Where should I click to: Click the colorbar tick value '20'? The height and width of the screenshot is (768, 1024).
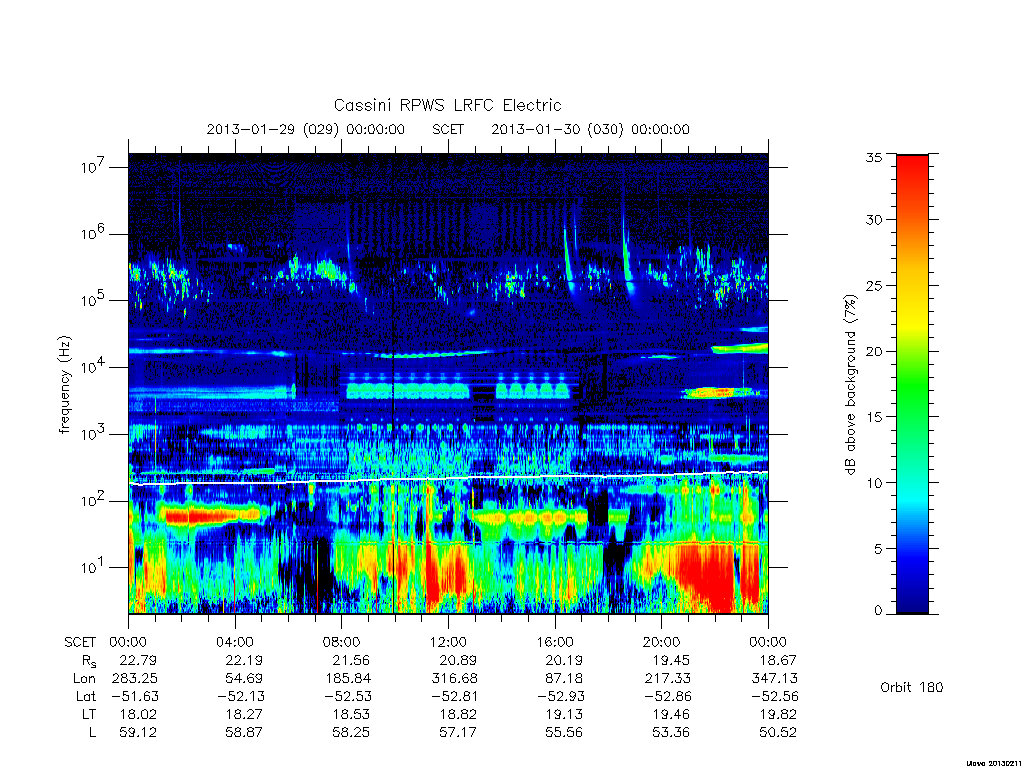(874, 351)
